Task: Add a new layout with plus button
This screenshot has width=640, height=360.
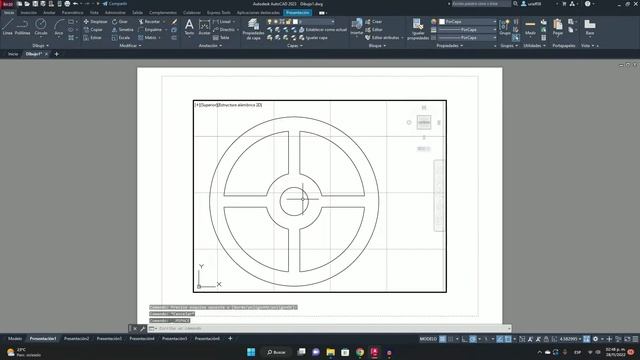Action: click(230, 339)
